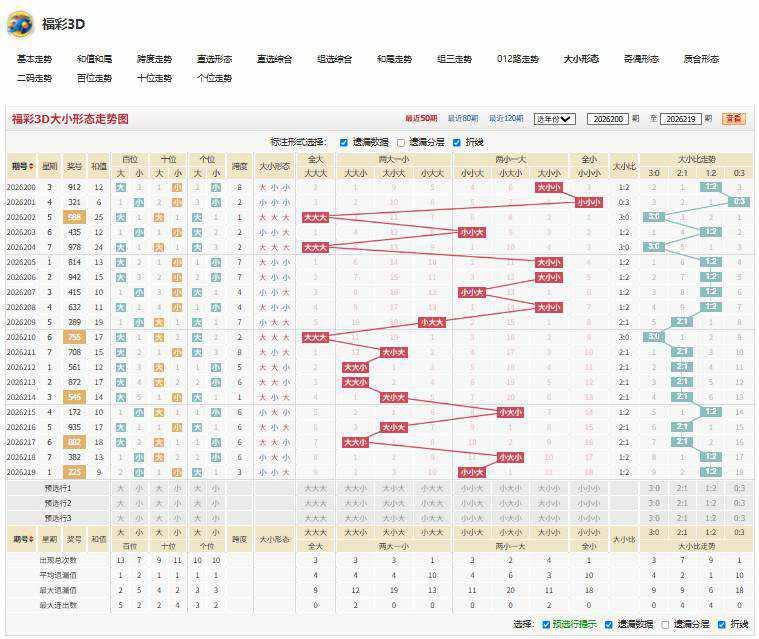
Task: Show 最近50期 results
Action: [421, 118]
